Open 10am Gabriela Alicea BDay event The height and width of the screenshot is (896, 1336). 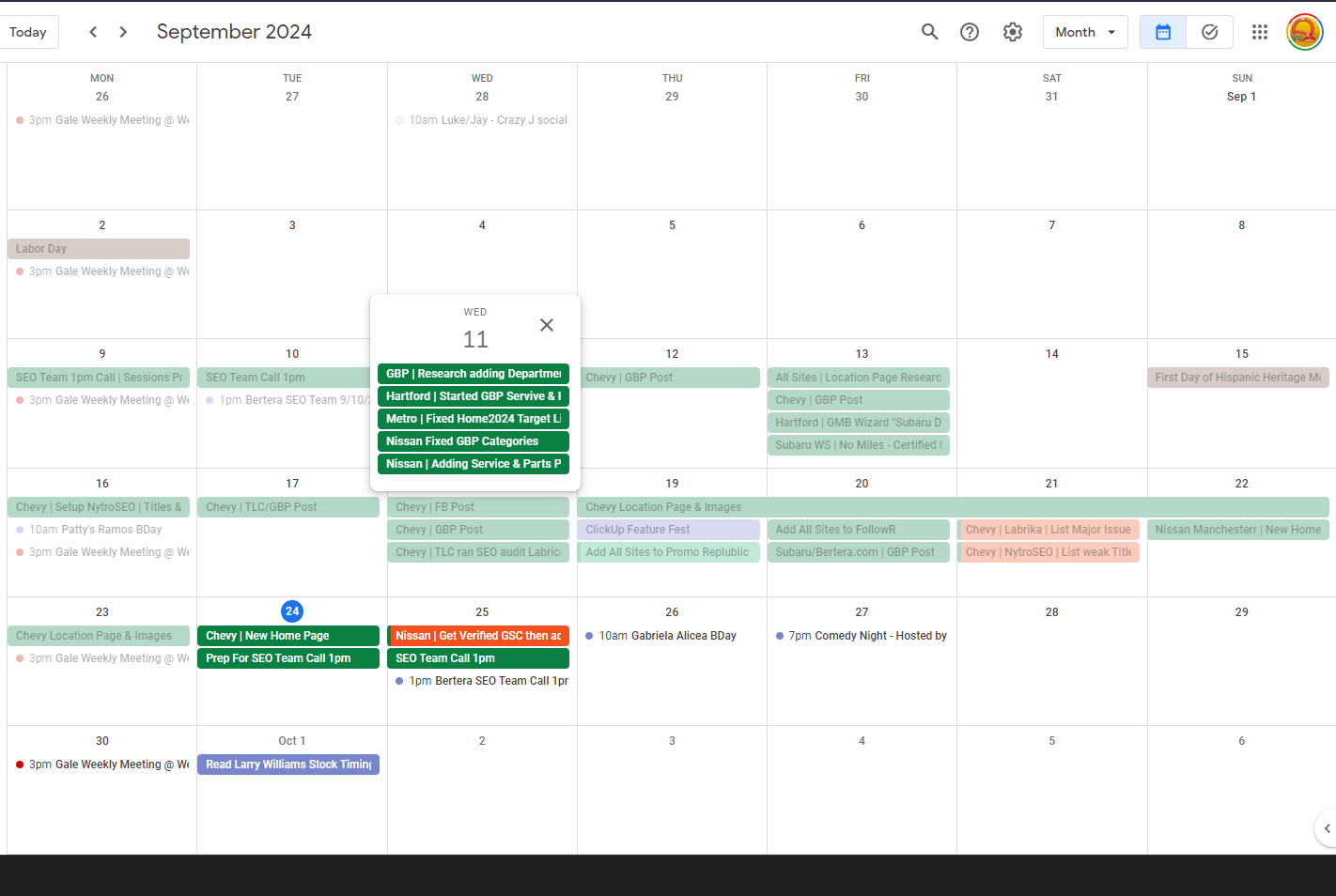(668, 636)
